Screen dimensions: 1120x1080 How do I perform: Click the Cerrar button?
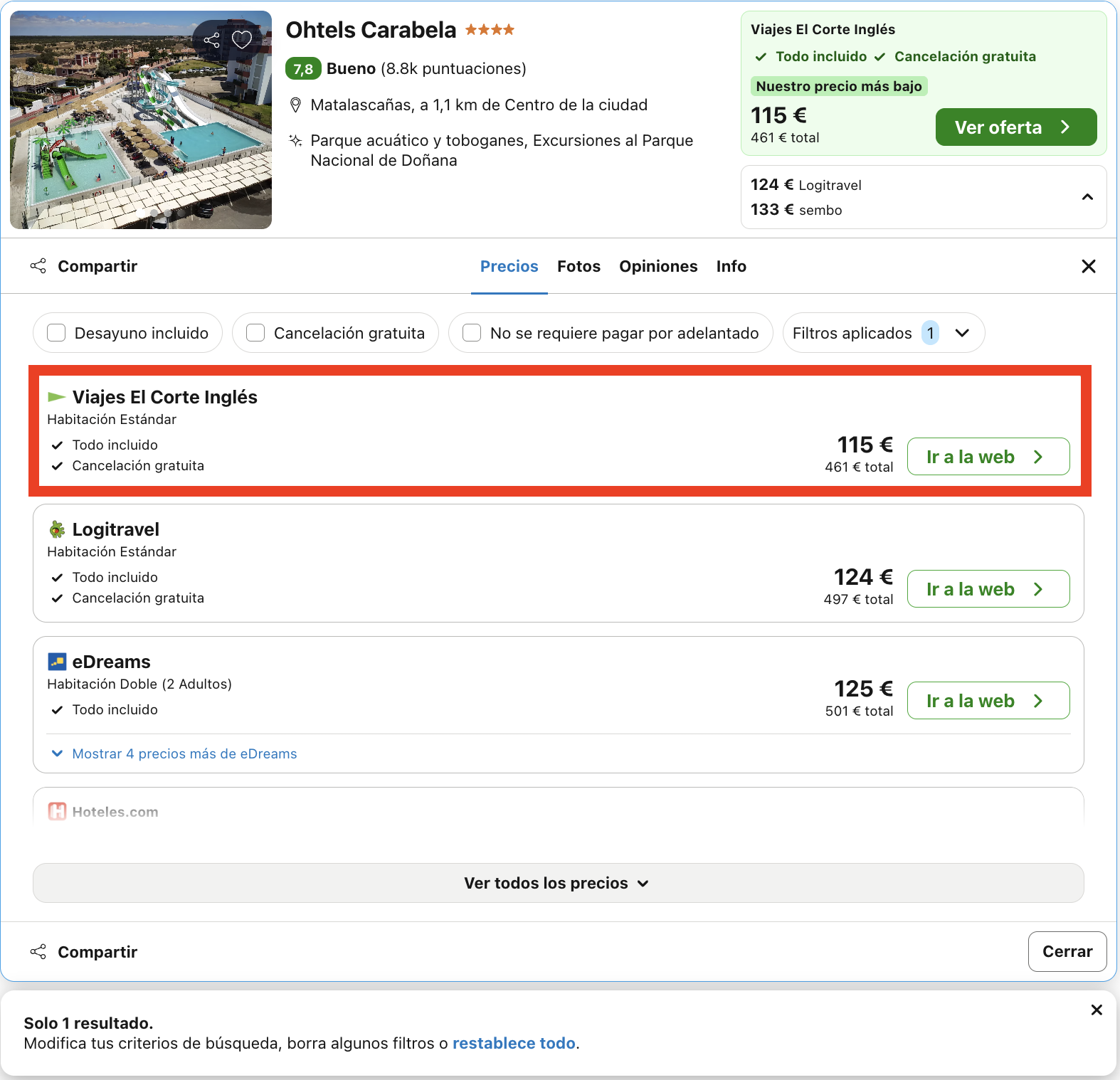pyautogui.click(x=1067, y=951)
